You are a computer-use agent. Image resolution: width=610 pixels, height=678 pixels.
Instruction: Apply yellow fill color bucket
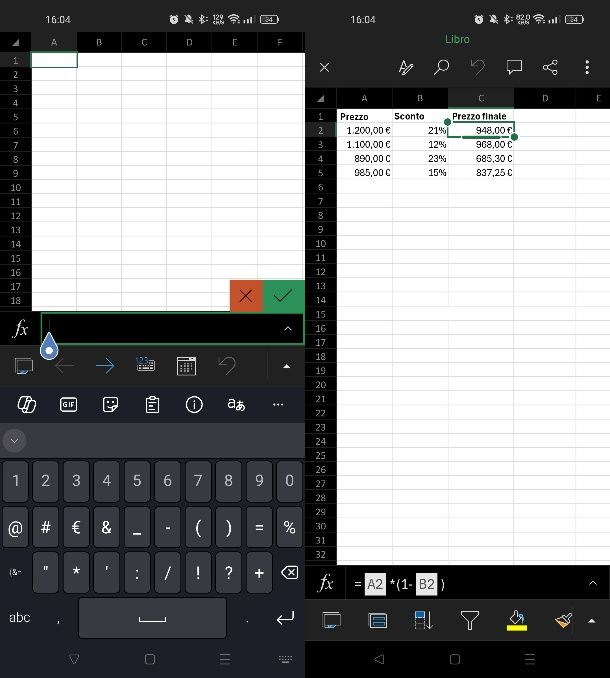pyautogui.click(x=517, y=621)
